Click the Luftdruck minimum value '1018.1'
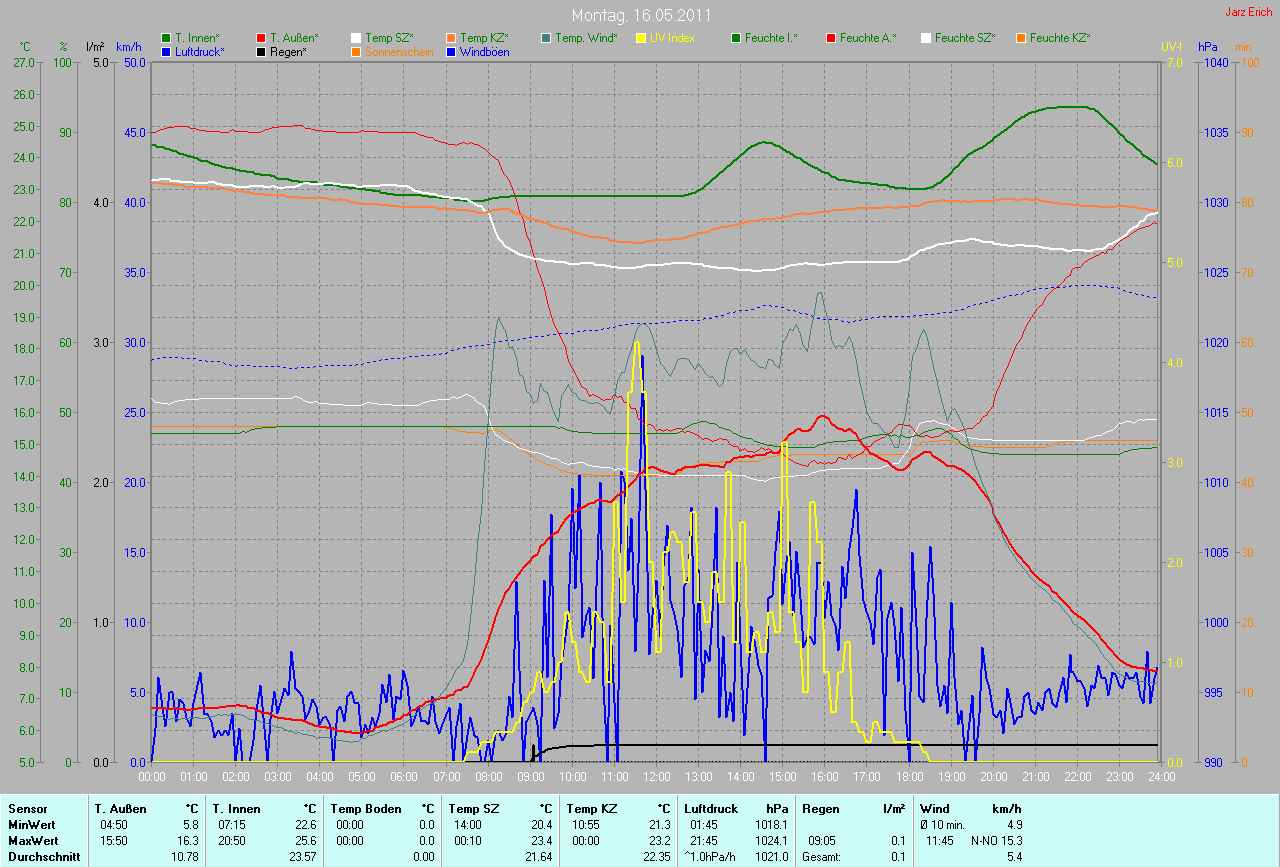The image size is (1280, 867). [770, 825]
